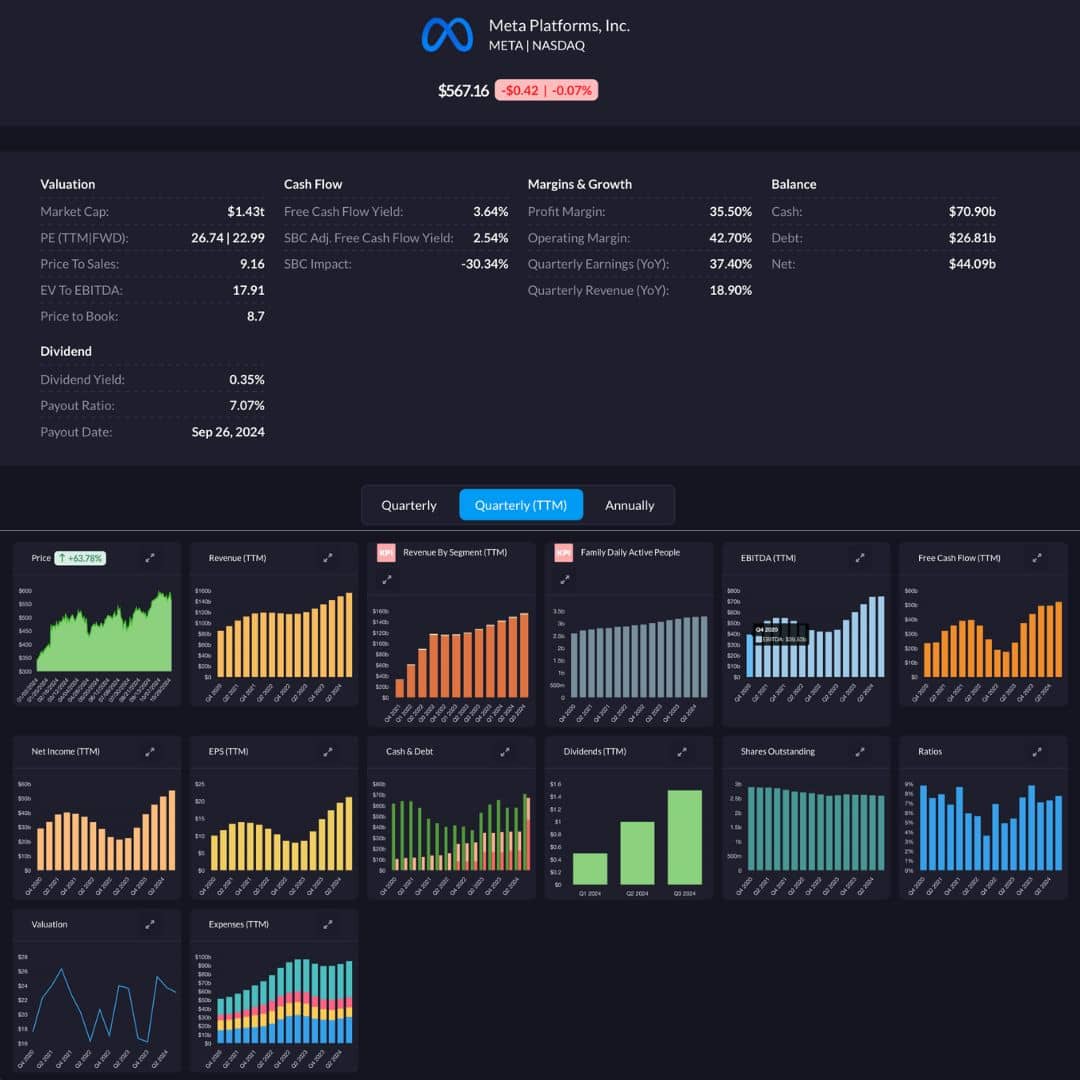The height and width of the screenshot is (1080, 1080).
Task: Click the Price to Book value 8.7
Action: click(256, 316)
